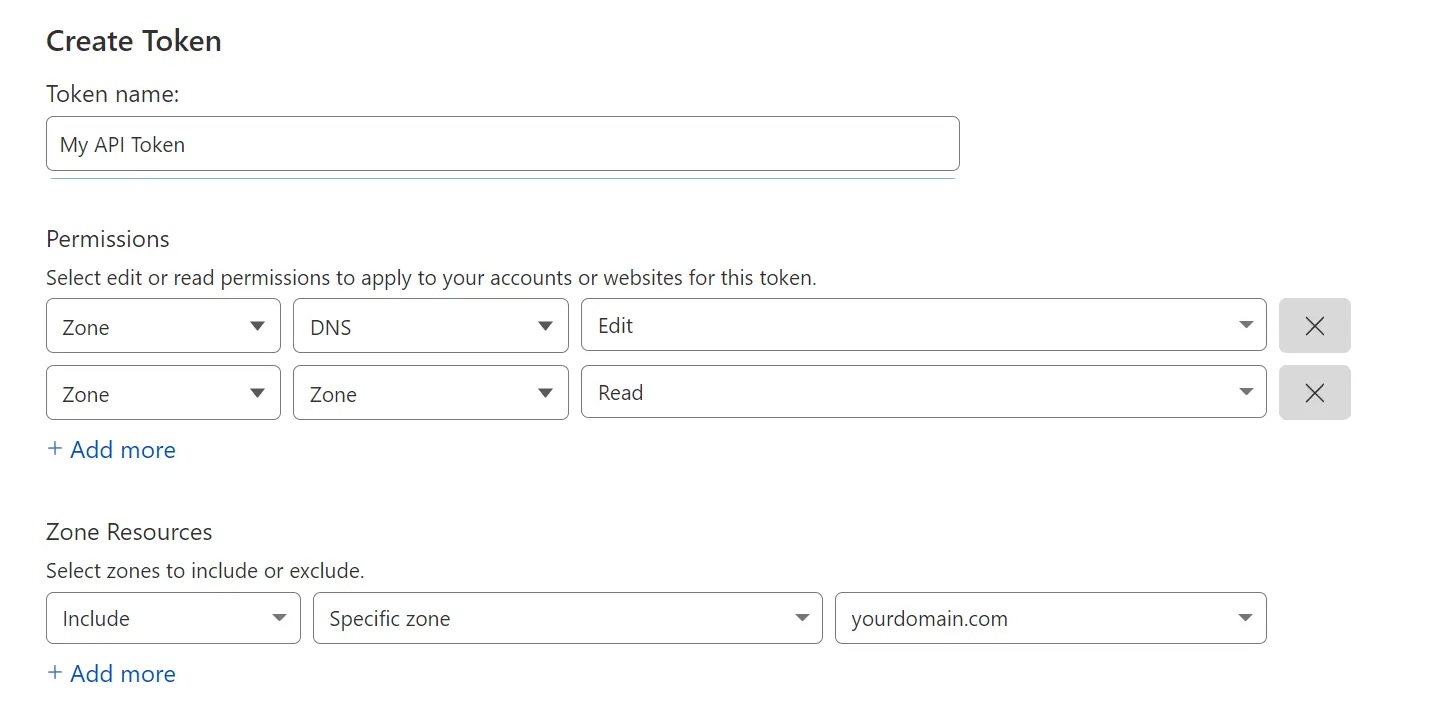
Task: Click Add more under Zone Resources
Action: click(x=111, y=673)
